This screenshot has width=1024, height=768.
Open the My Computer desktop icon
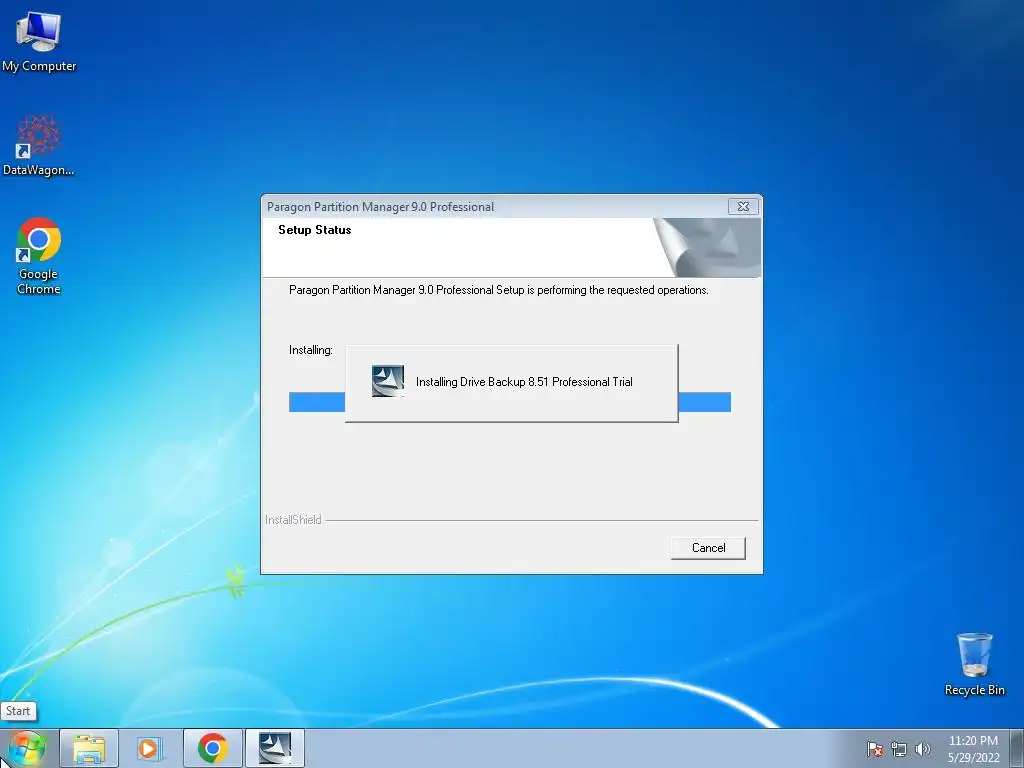(x=39, y=41)
